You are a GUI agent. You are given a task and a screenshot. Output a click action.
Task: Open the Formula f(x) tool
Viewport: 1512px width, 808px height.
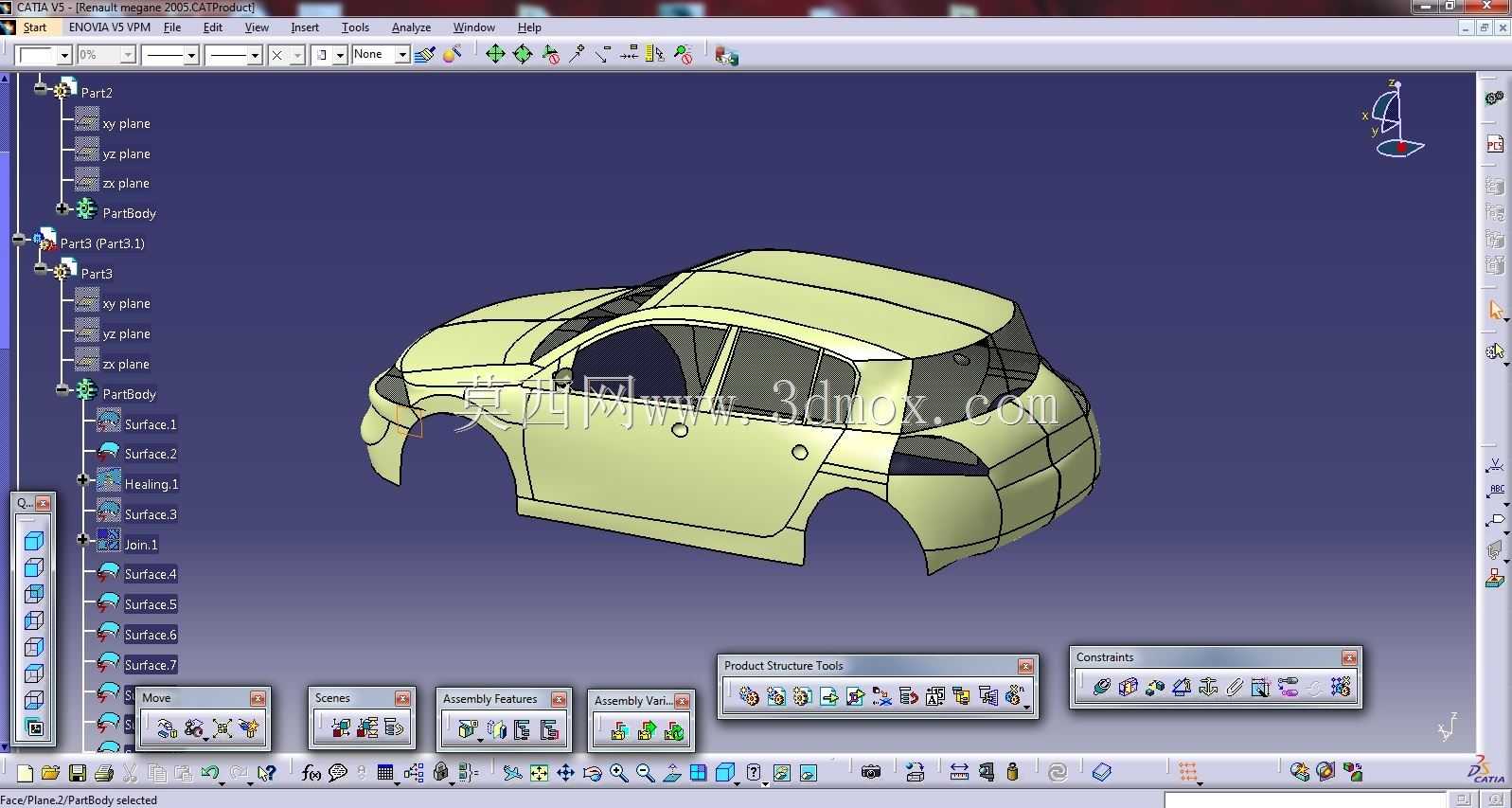[311, 773]
